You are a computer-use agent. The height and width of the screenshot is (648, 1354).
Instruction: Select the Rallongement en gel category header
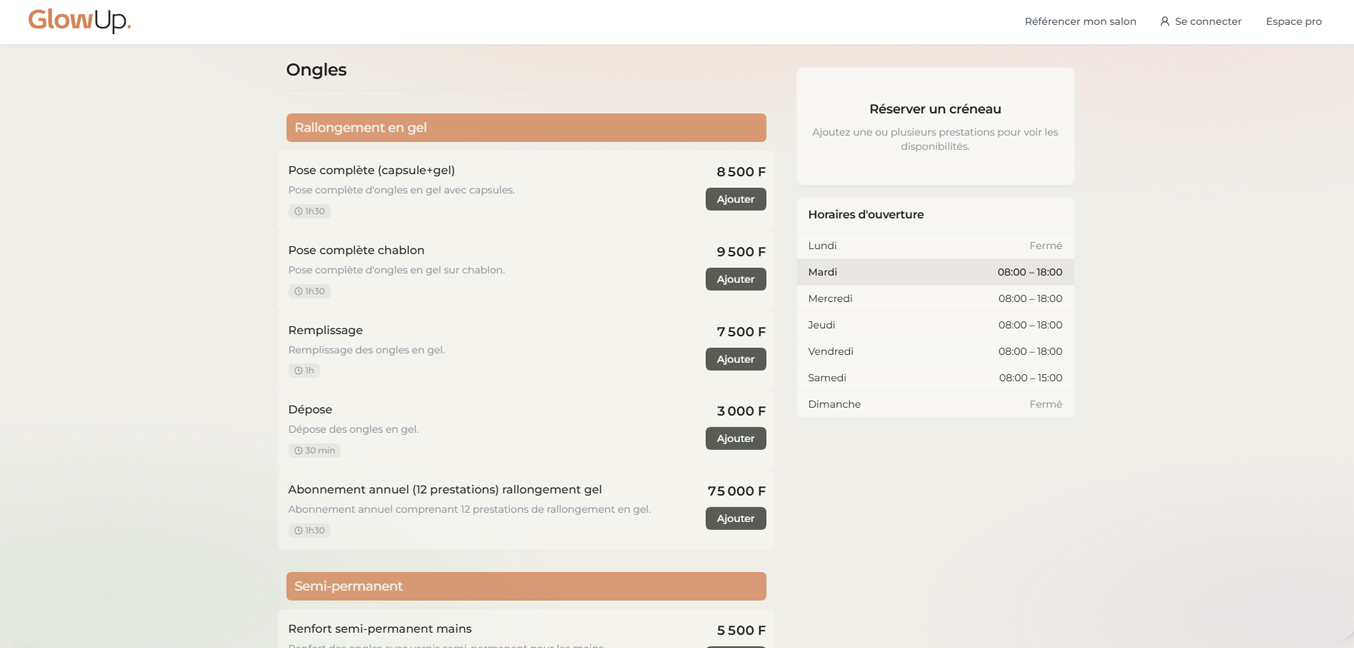[x=526, y=128]
